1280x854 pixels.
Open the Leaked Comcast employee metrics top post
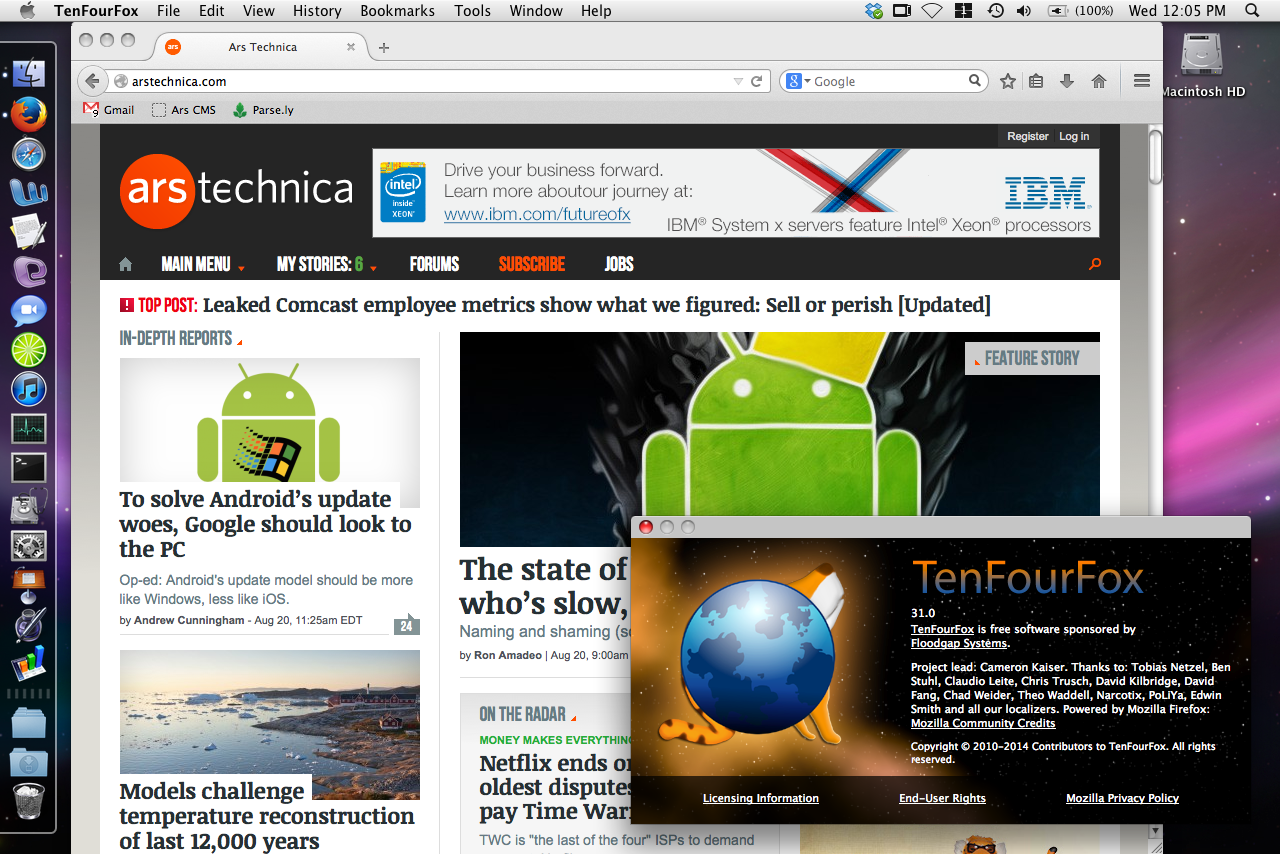pyautogui.click(x=596, y=304)
